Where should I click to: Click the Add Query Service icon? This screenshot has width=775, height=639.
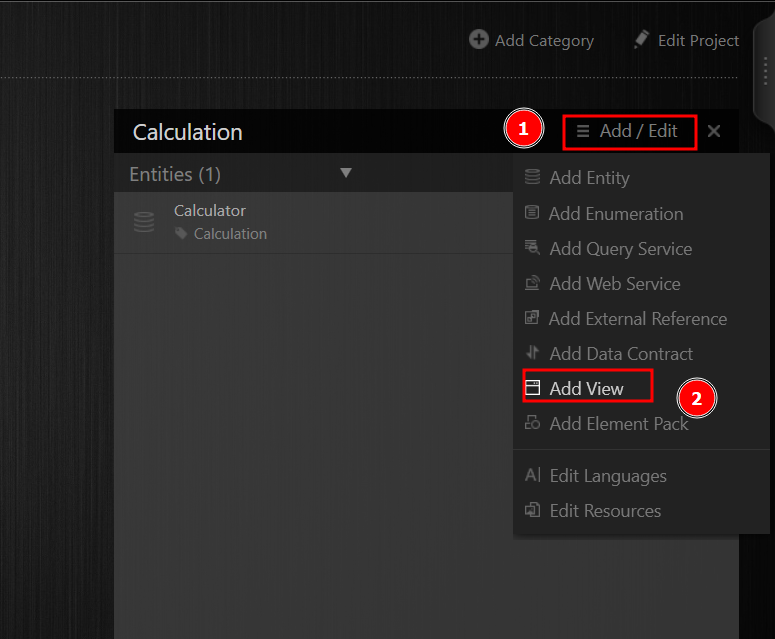point(532,248)
